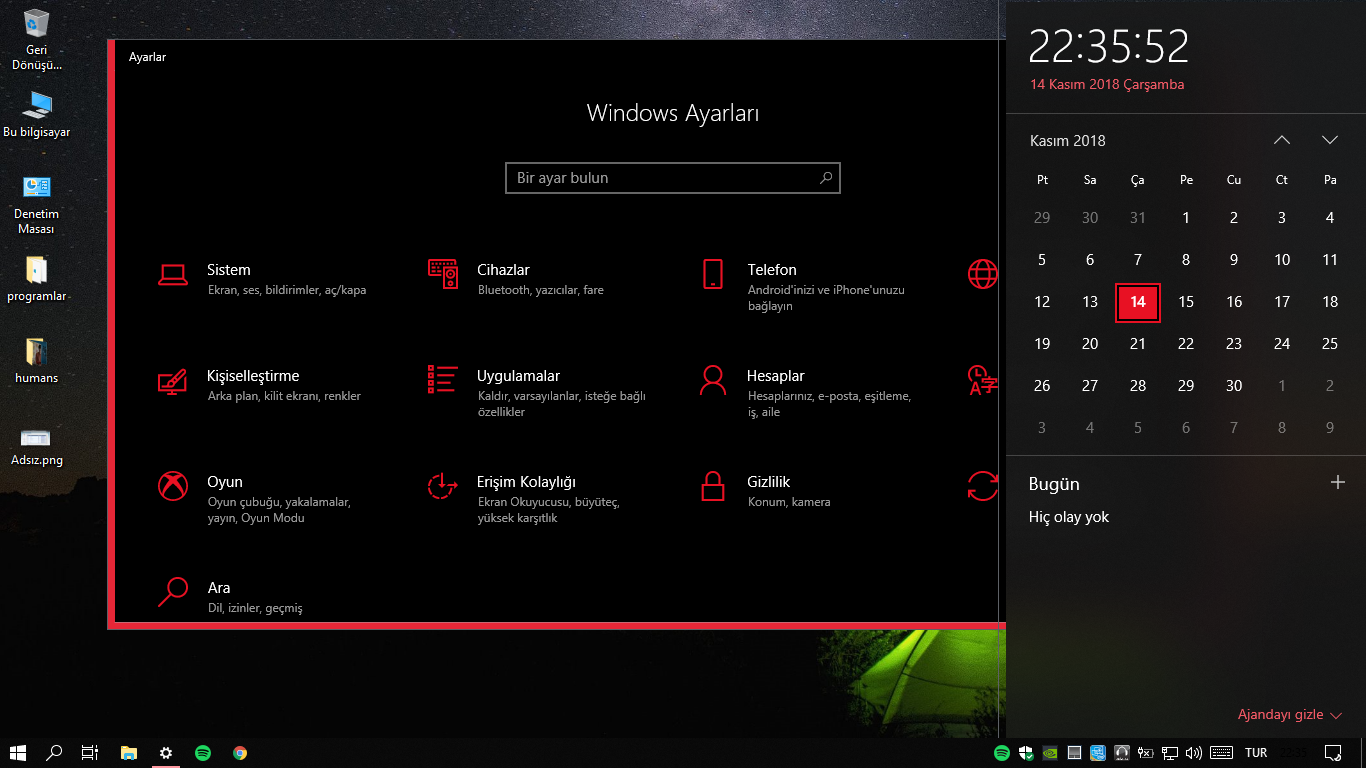Select Denetim Masası desktop icon
Image resolution: width=1366 pixels, height=768 pixels.
(x=37, y=206)
